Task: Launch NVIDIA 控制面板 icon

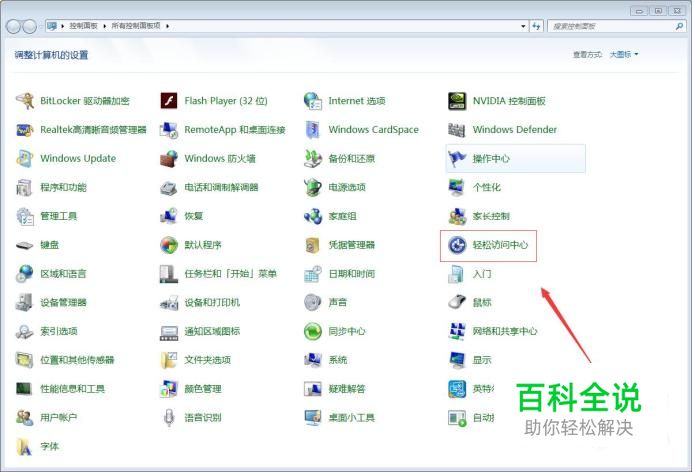Action: pos(457,101)
